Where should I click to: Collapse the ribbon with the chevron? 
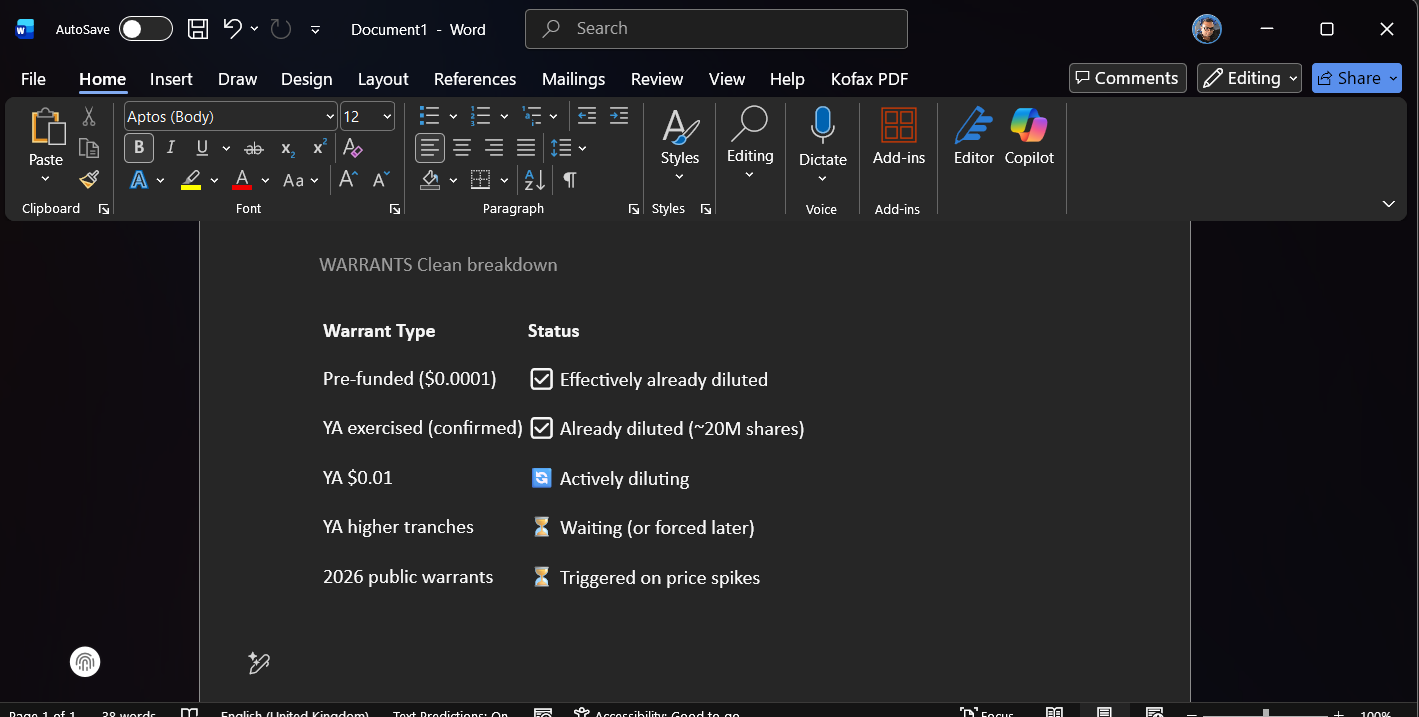[1388, 204]
